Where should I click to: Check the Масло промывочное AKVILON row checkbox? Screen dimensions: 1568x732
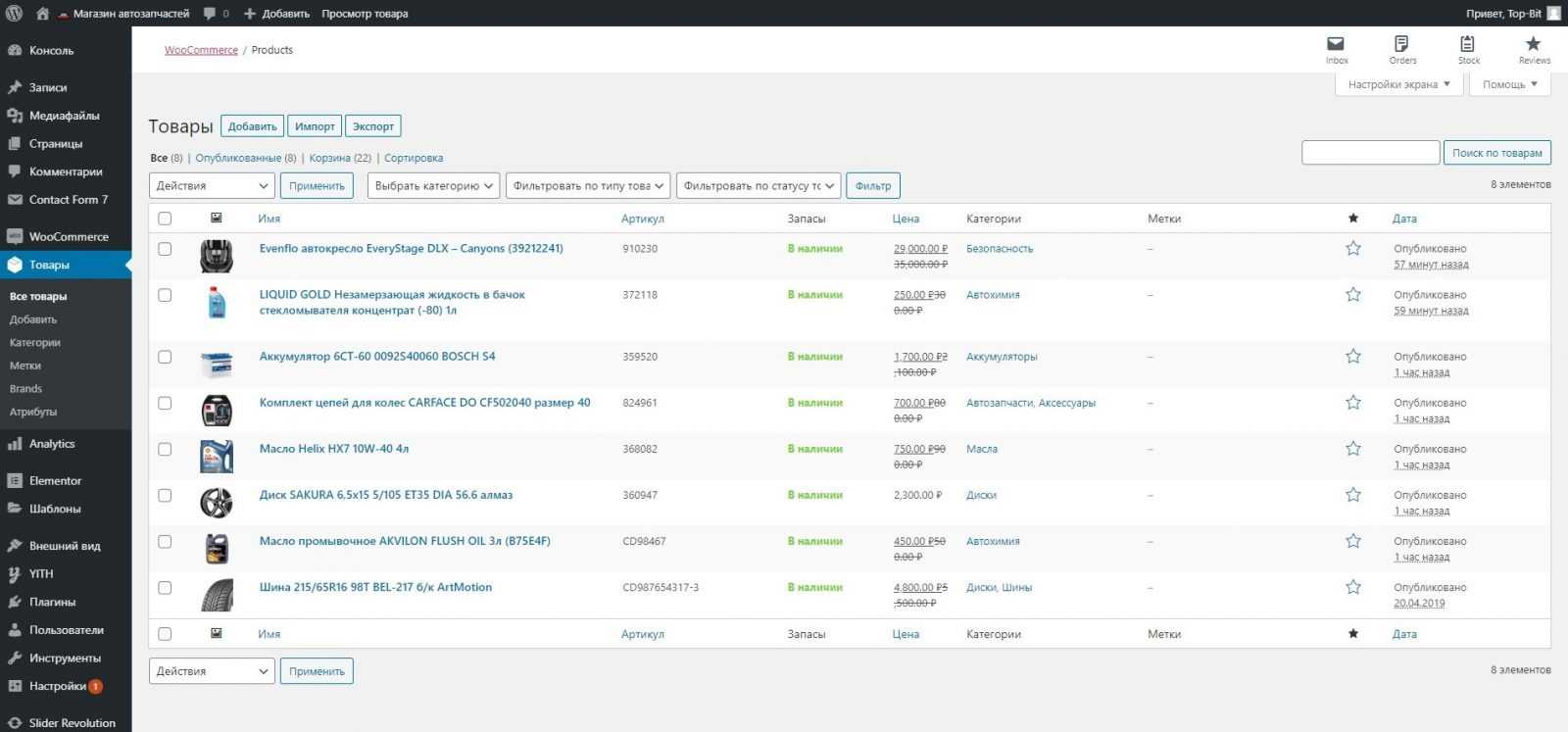click(x=165, y=541)
